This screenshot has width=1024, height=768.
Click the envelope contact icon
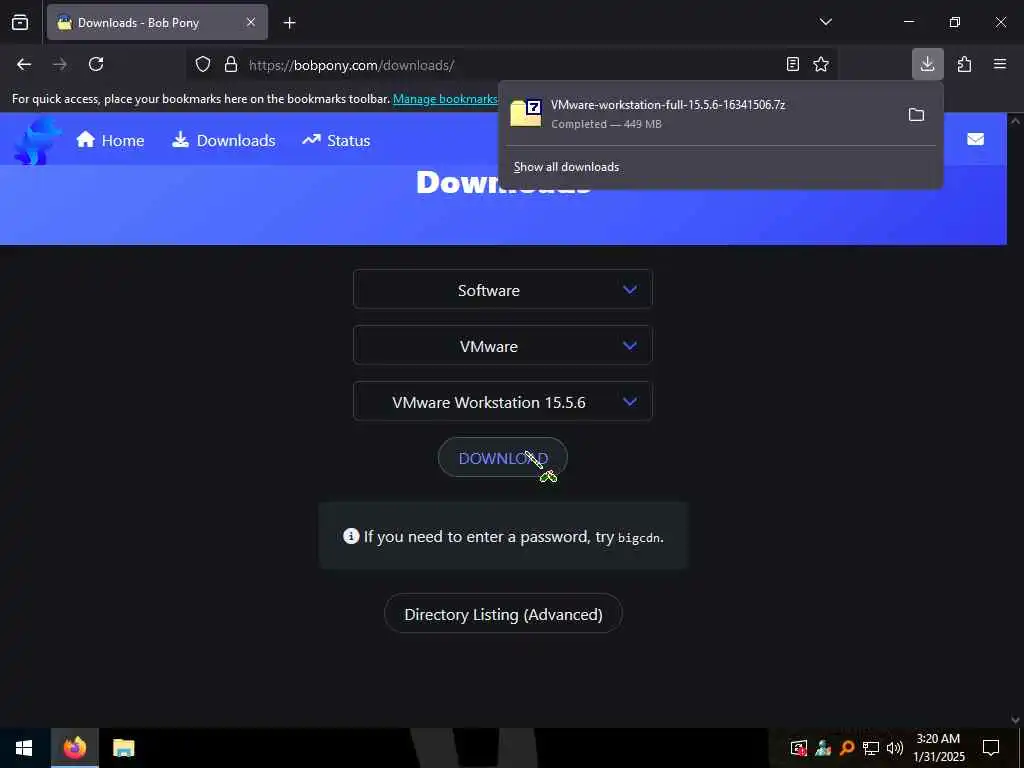pos(976,139)
